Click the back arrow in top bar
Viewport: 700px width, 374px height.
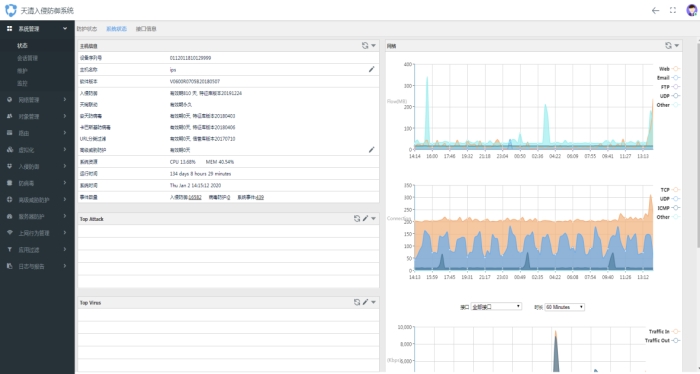(655, 10)
